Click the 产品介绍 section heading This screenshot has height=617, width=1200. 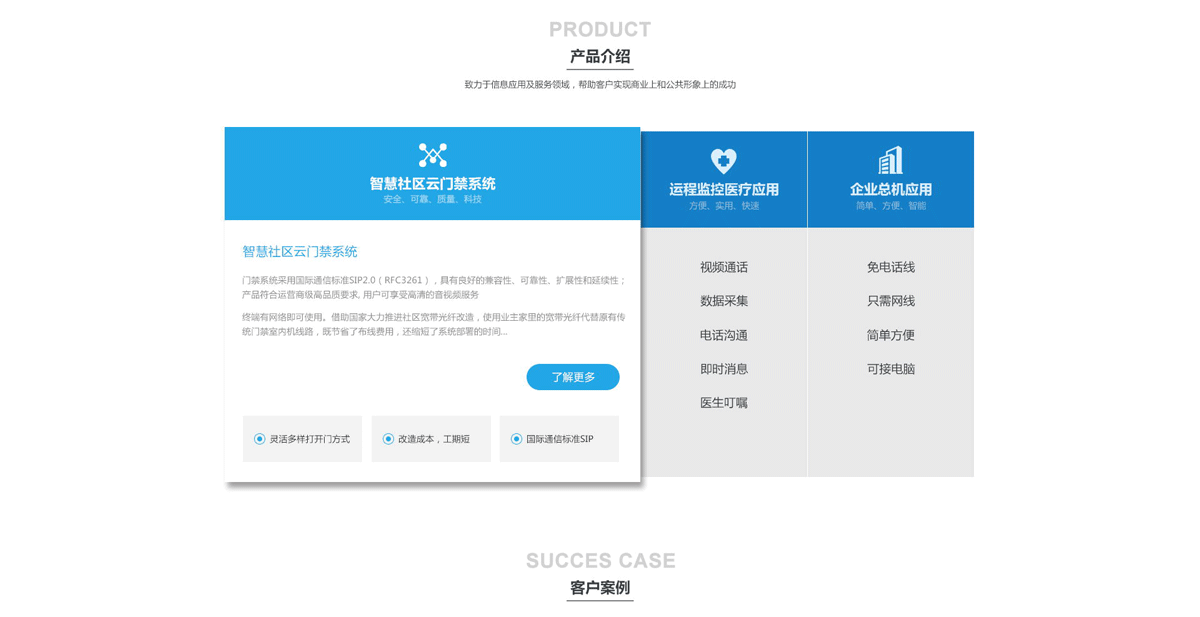(600, 57)
